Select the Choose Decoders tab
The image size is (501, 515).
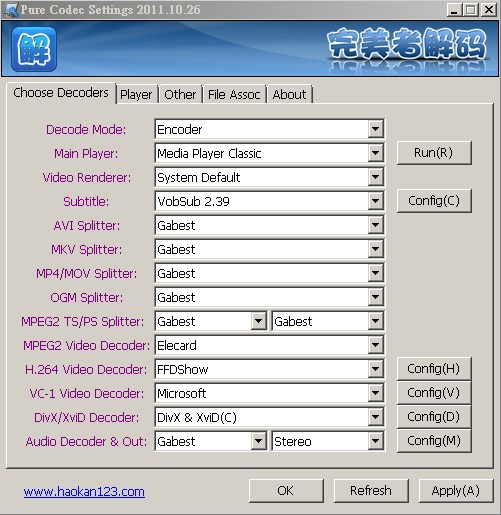[61, 93]
